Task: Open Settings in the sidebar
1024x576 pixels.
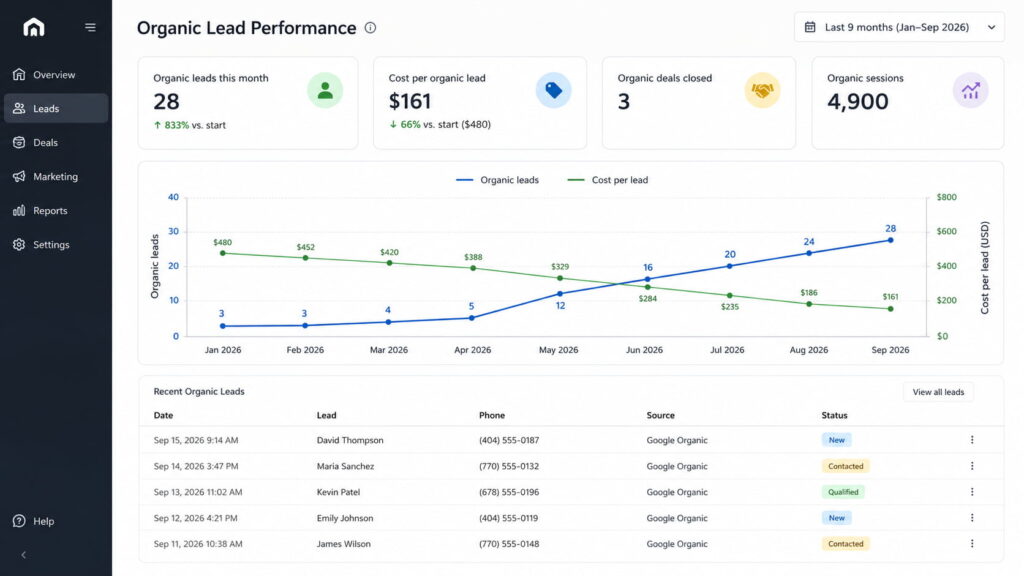Action: 56,244
